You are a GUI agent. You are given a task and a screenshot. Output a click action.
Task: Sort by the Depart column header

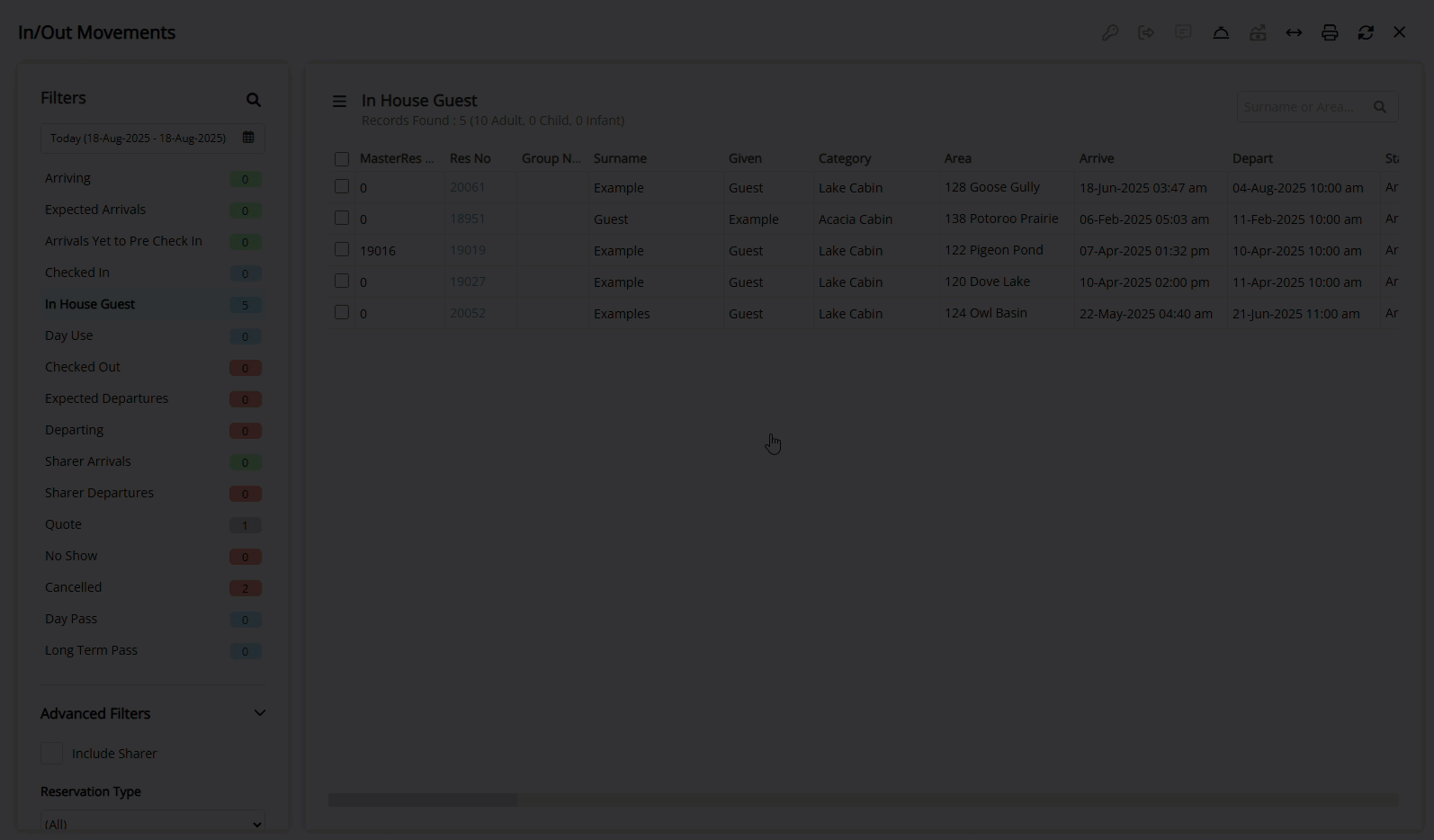click(x=1252, y=158)
